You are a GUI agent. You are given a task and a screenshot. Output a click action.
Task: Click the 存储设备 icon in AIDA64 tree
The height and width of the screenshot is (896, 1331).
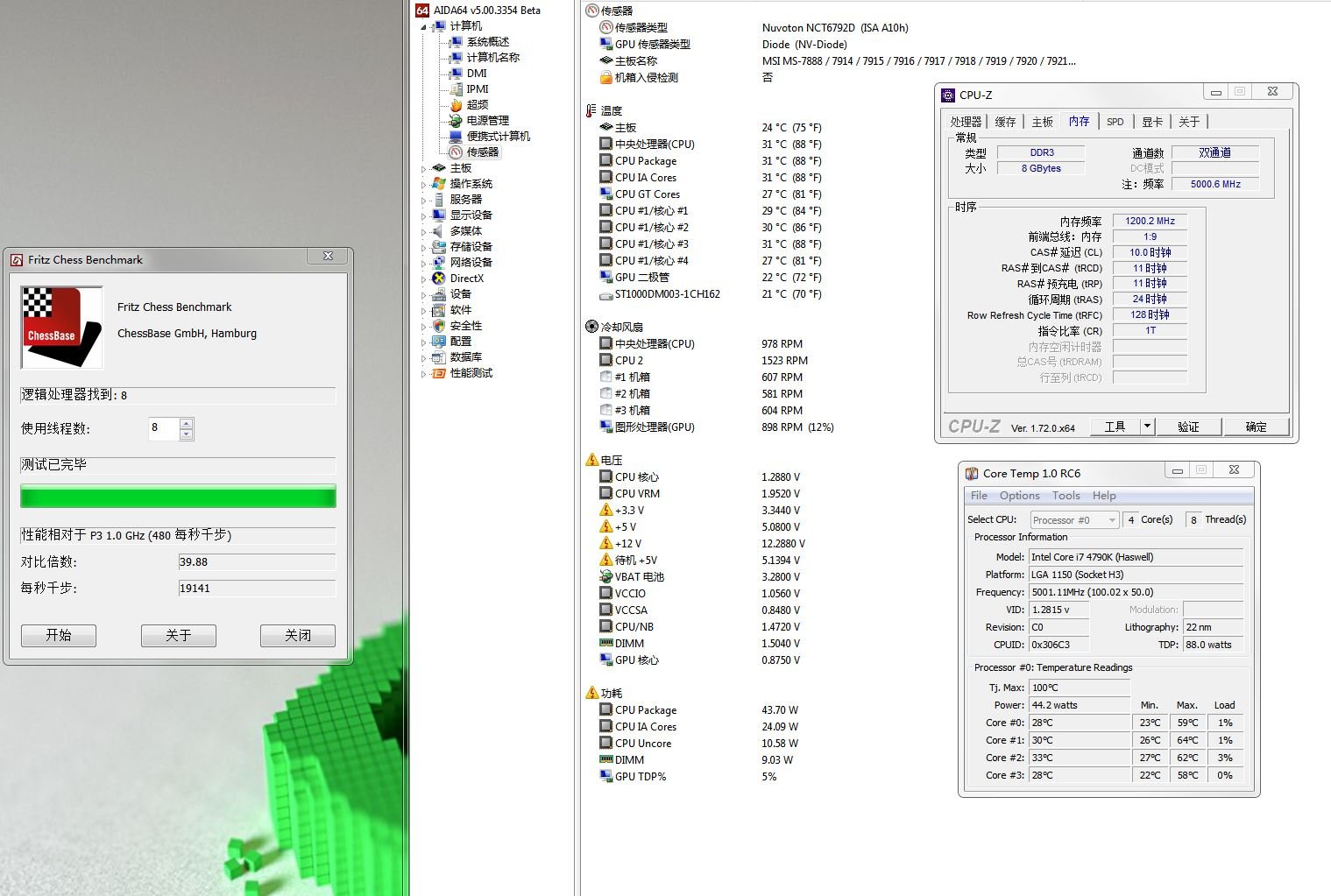pyautogui.click(x=439, y=247)
